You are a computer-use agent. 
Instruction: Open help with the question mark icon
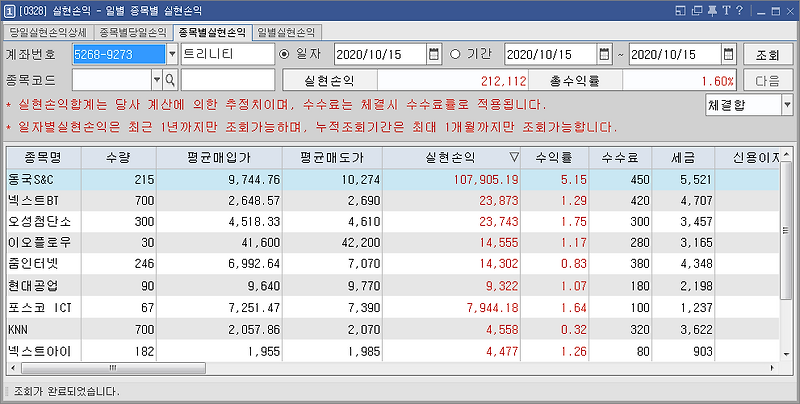click(x=740, y=11)
